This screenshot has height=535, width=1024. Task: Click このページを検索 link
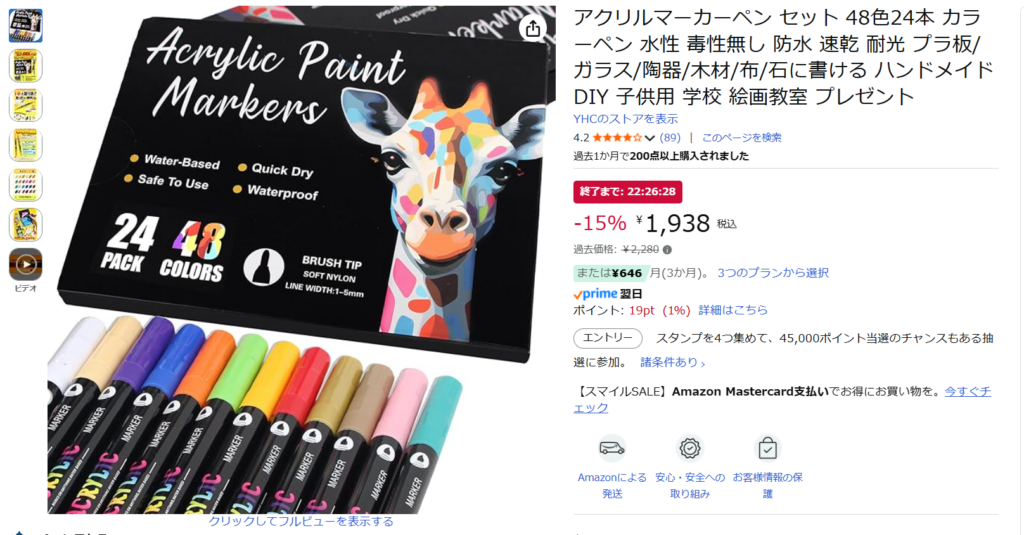click(x=741, y=138)
